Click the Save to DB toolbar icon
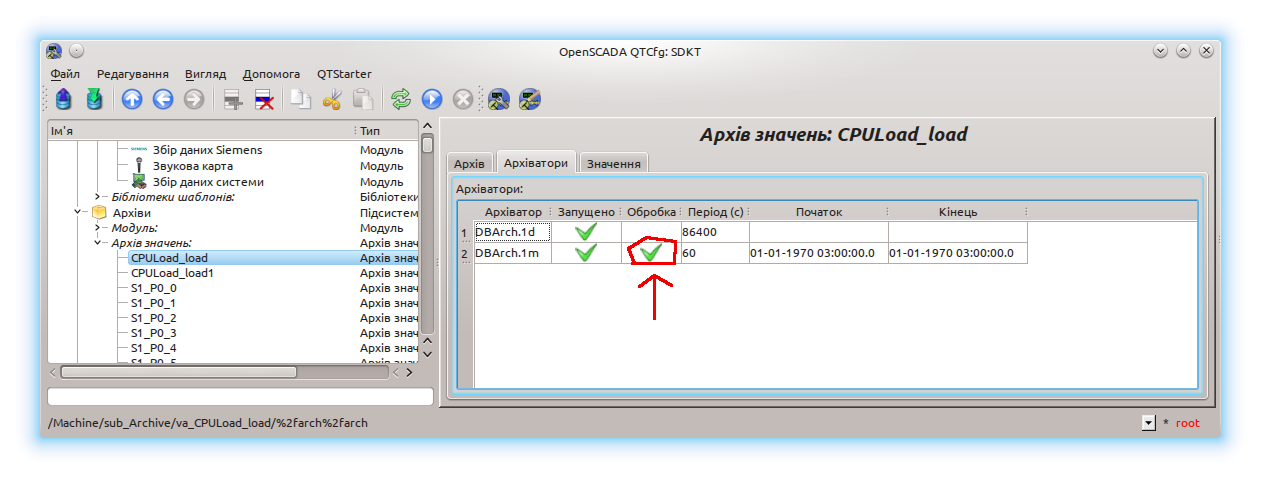 coord(95,99)
